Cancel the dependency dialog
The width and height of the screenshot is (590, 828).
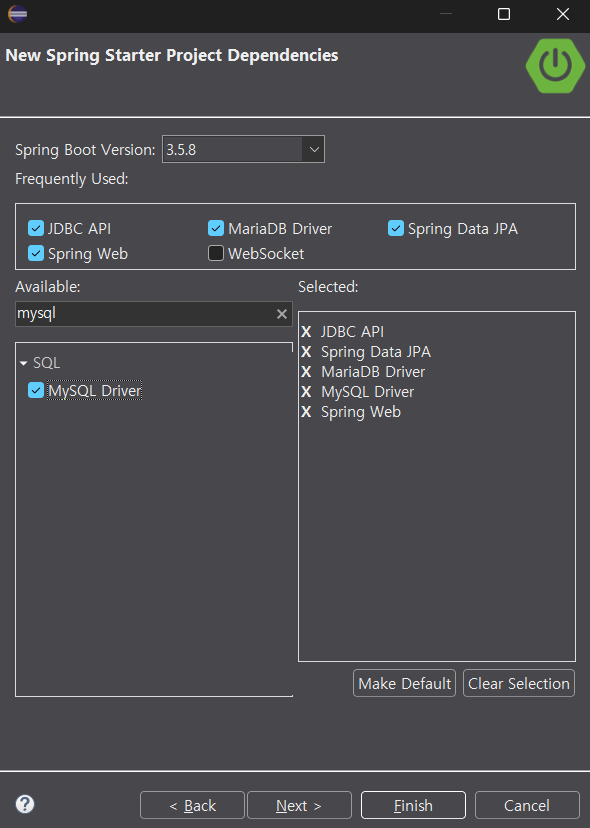(x=527, y=805)
